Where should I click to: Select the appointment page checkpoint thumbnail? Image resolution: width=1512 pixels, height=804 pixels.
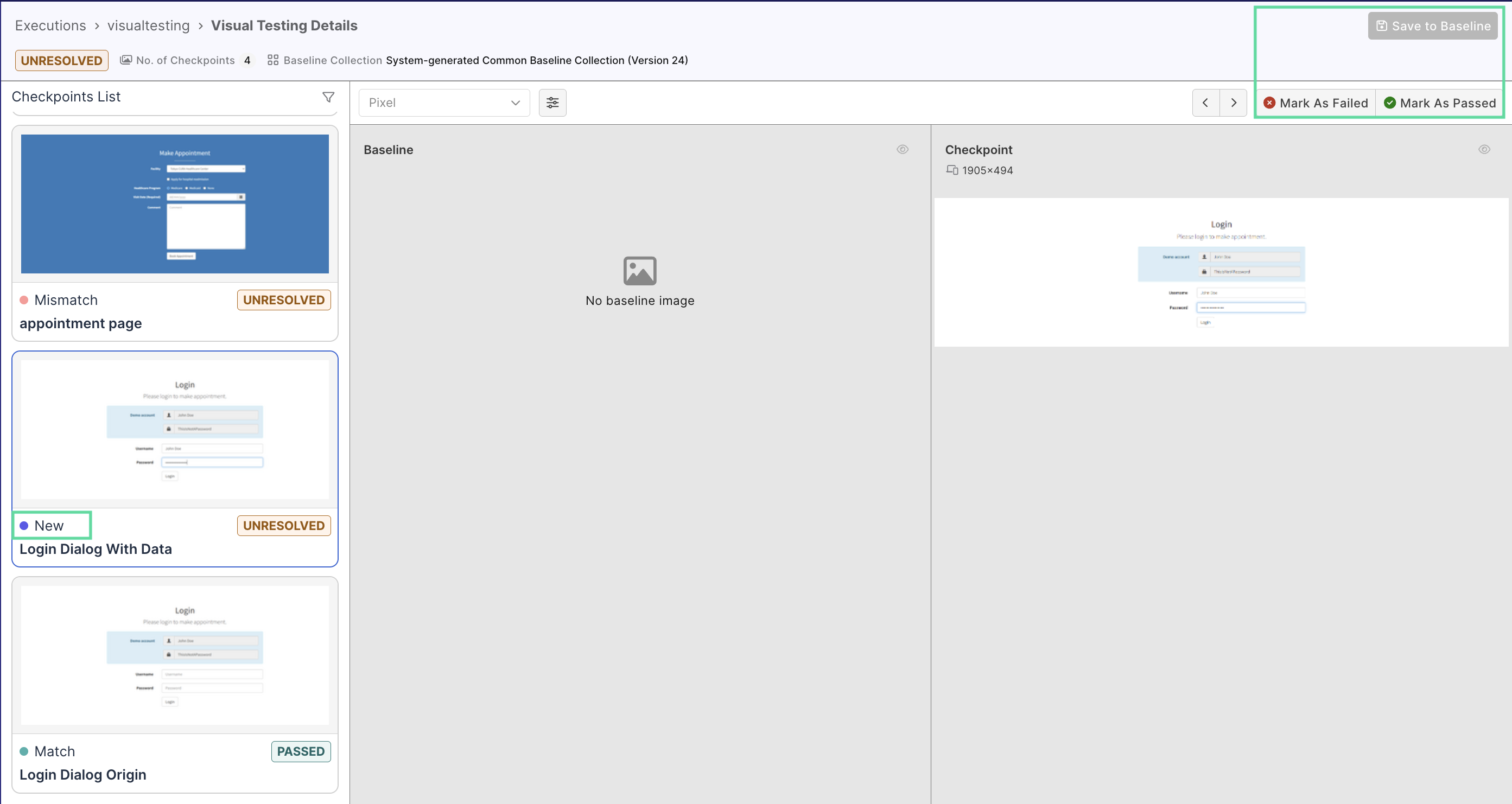174,204
